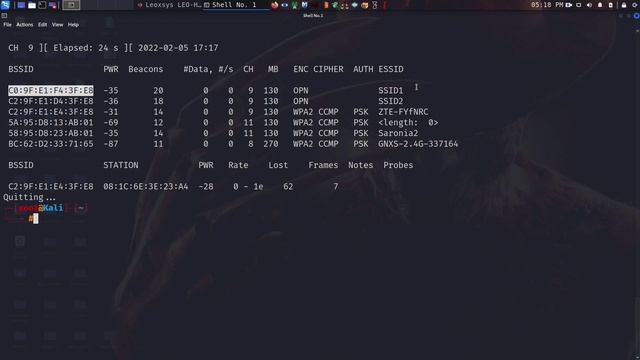Click the Elapsed: 24 s status text
This screenshot has height=360, width=640.
[86, 48]
